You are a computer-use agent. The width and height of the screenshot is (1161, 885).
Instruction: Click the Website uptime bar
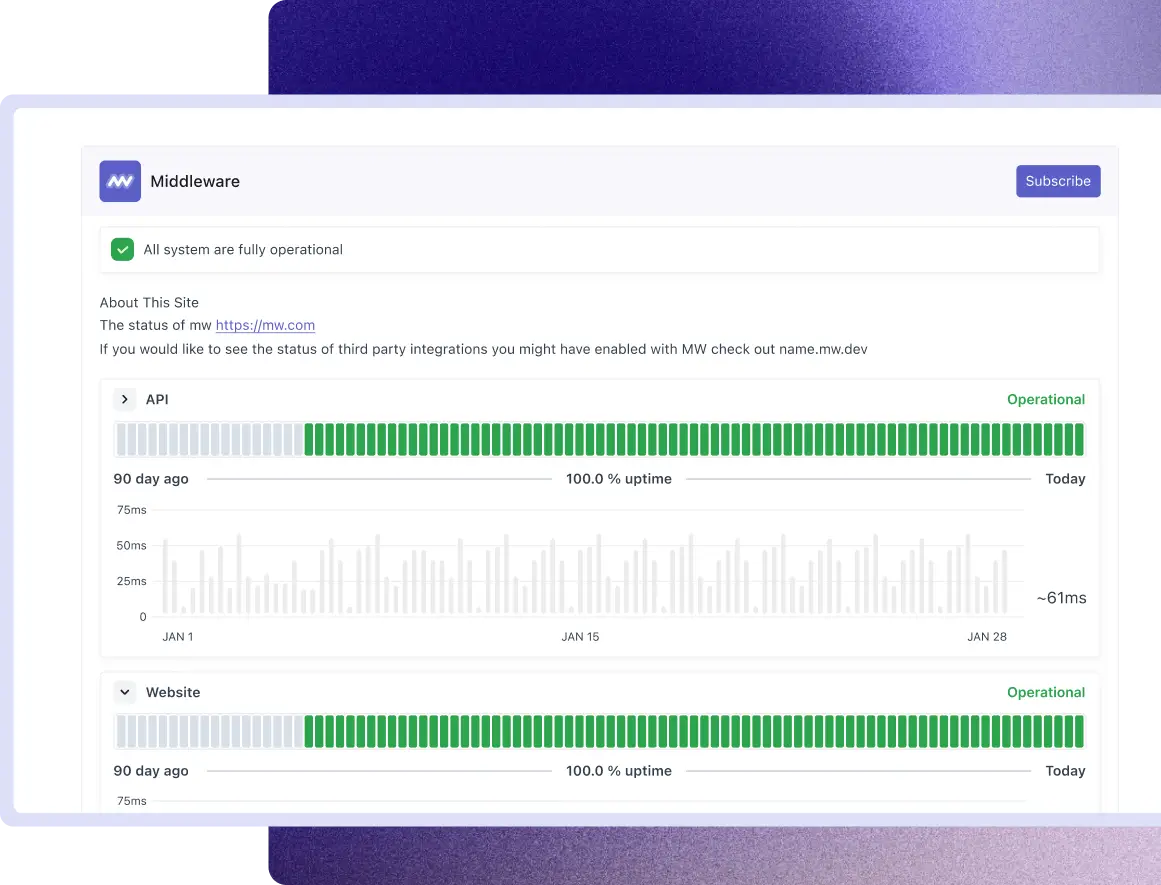(x=600, y=731)
